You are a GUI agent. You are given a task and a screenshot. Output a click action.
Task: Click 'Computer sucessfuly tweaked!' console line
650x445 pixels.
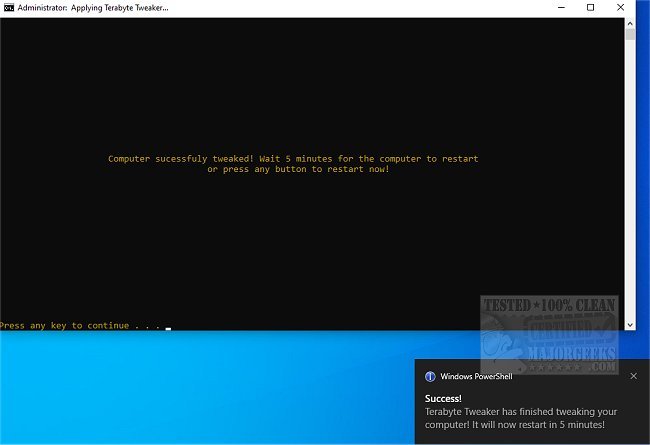[x=293, y=159]
